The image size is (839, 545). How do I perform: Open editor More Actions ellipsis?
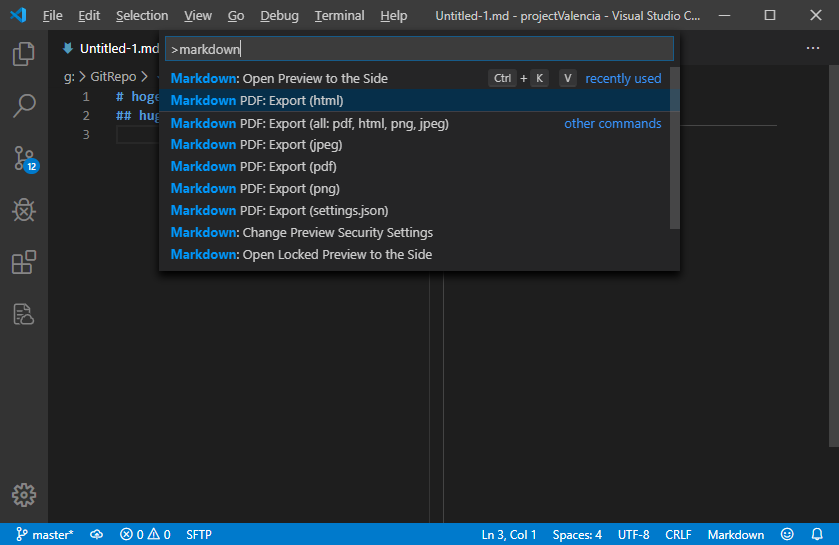(x=813, y=48)
